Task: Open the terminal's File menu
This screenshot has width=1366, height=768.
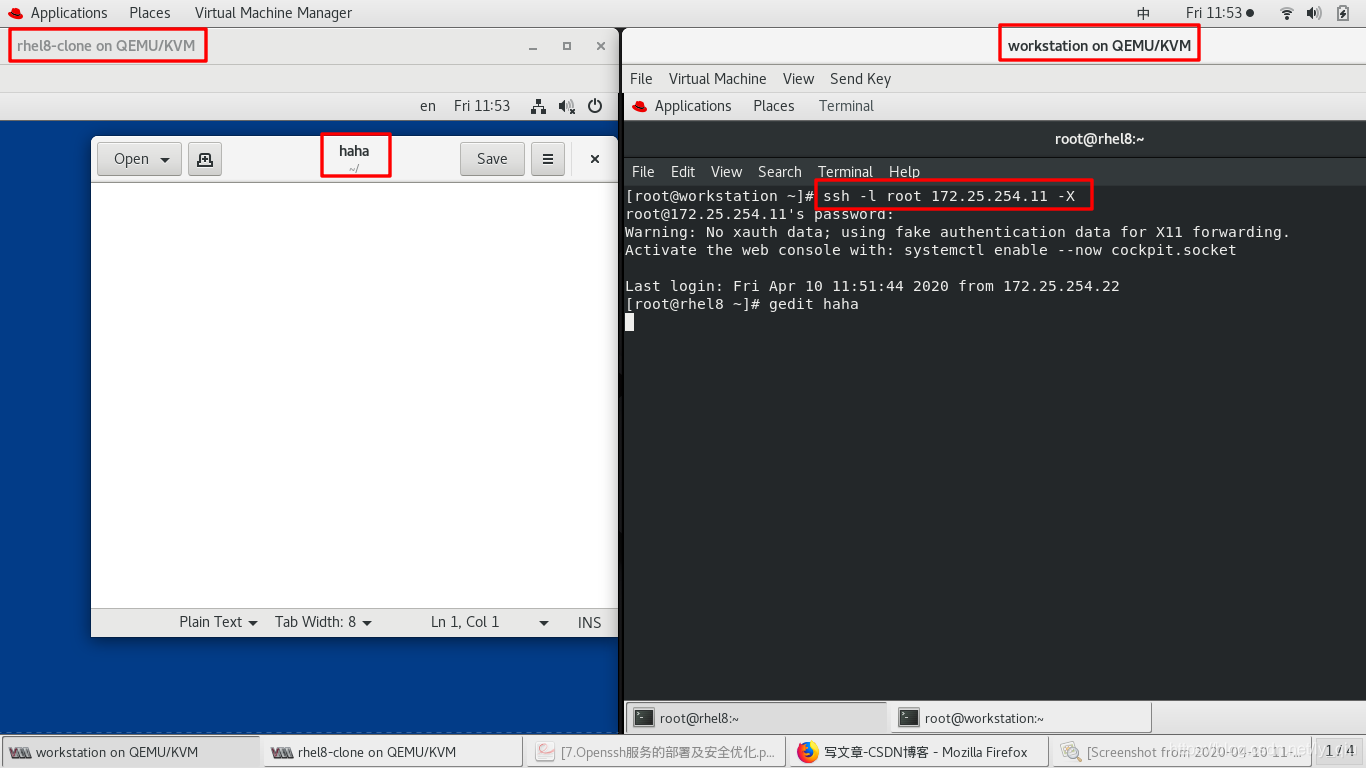Action: [643, 172]
